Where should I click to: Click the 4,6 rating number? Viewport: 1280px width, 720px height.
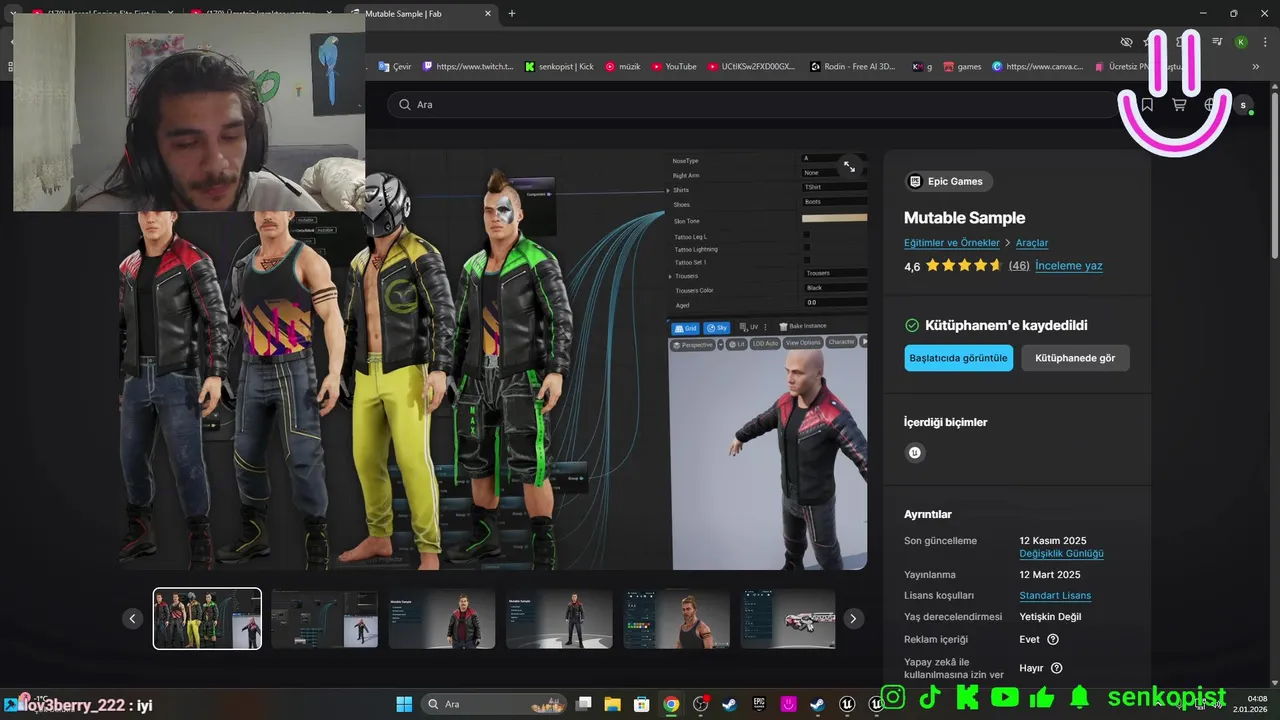(912, 267)
